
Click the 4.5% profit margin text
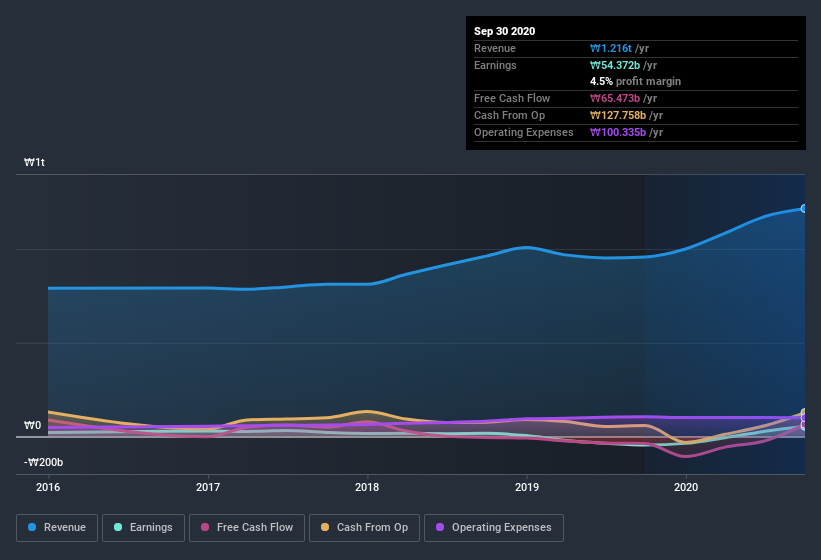click(635, 81)
